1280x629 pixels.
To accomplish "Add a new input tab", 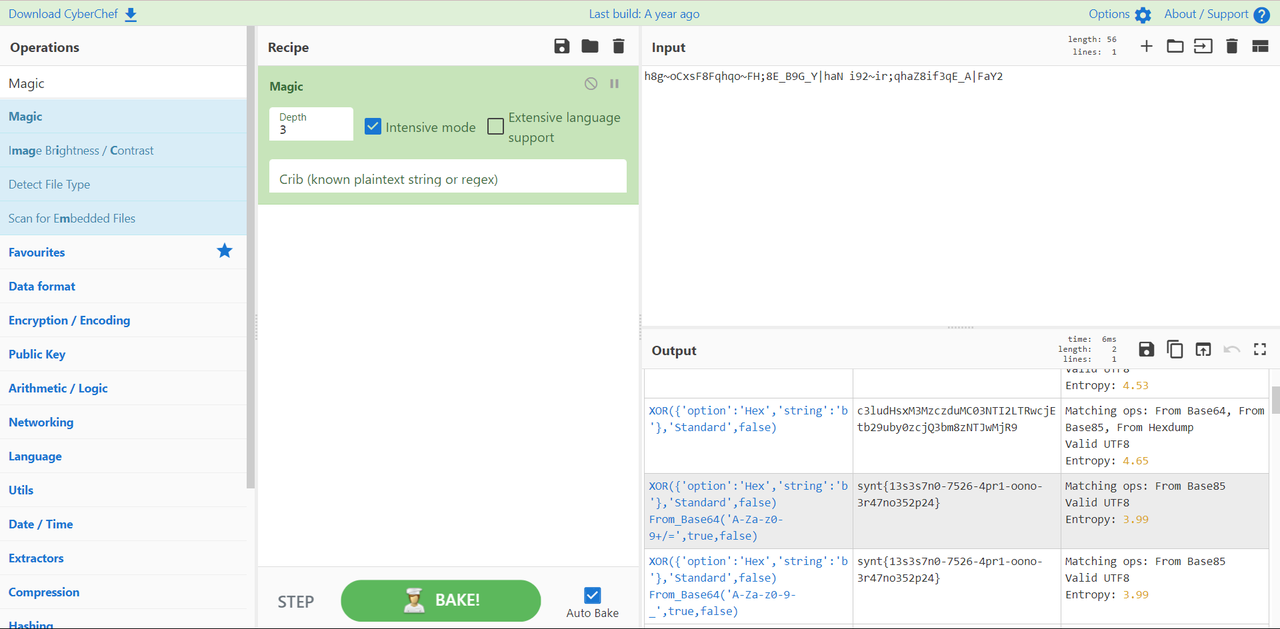I will pyautogui.click(x=1146, y=47).
